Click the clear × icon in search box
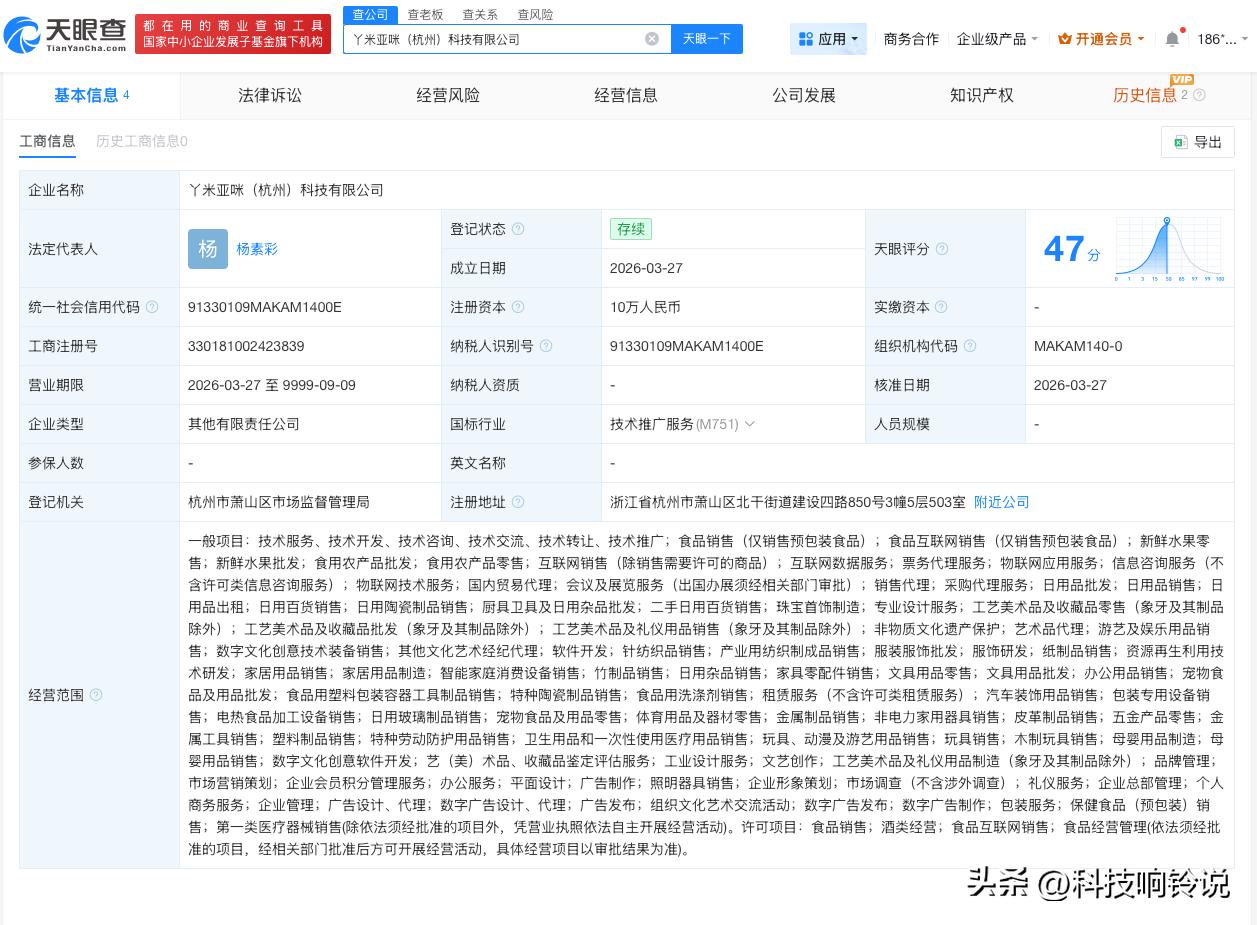 pos(652,38)
